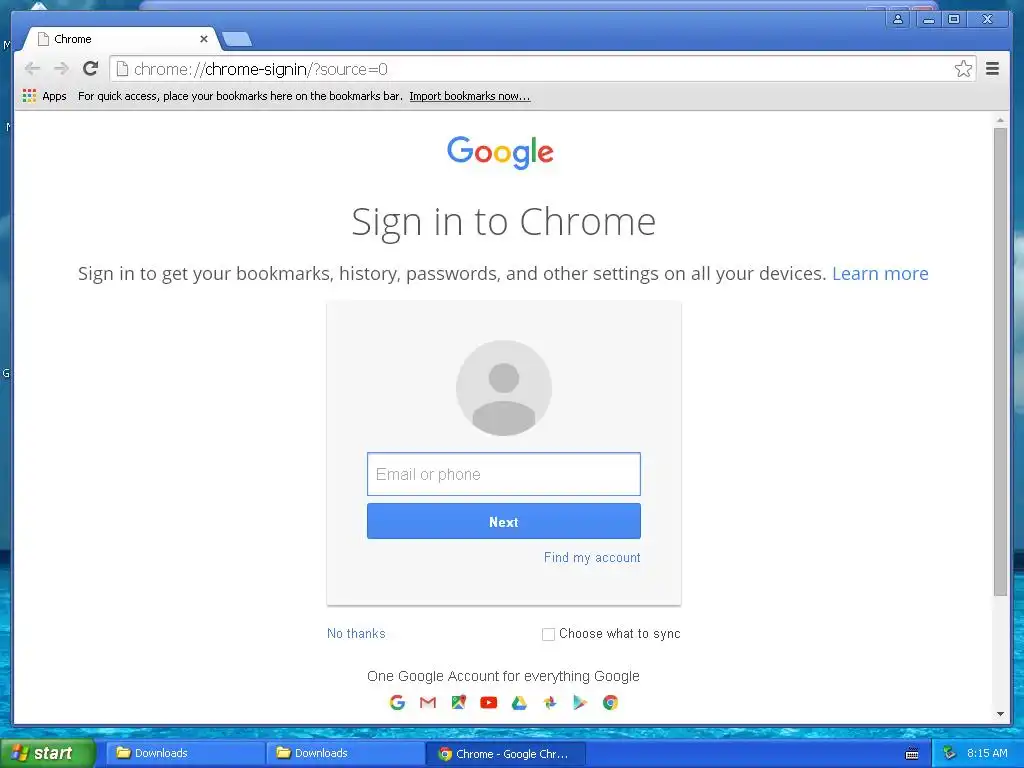Click One Google Account for everything text
Viewport: 1024px width, 768px height.
[503, 676]
